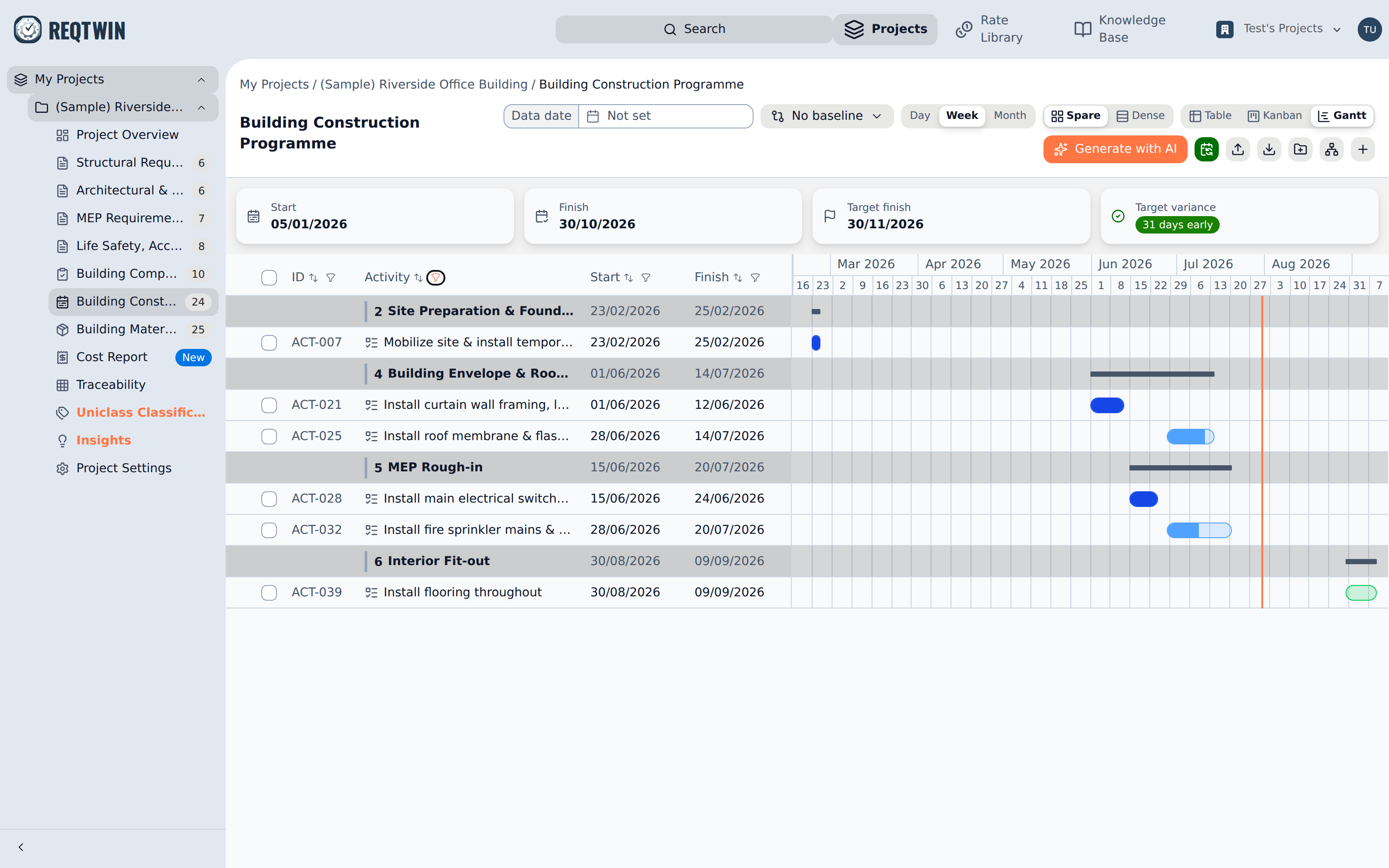Click ACT-021 curtain wall Gantt bar
1389x868 pixels.
point(1107,405)
